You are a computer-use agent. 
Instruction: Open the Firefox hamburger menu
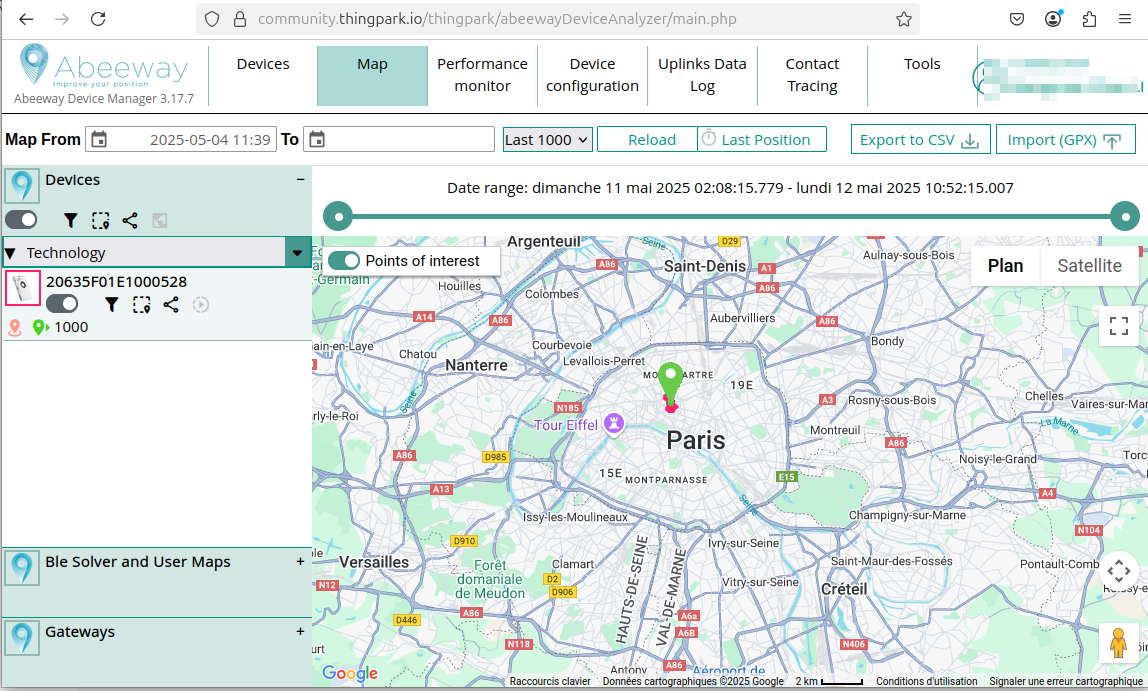click(x=1125, y=19)
